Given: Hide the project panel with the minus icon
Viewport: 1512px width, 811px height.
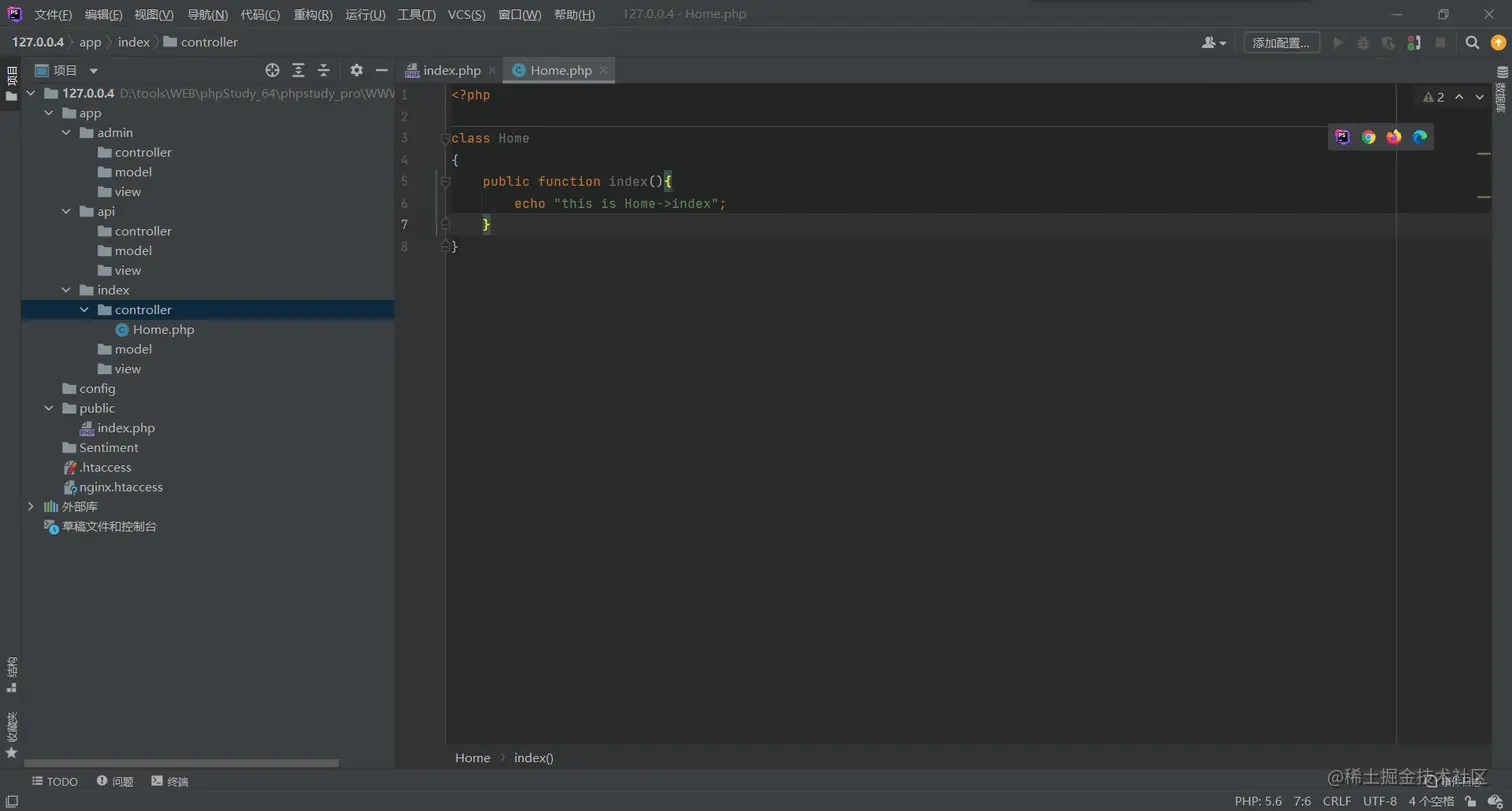Looking at the screenshot, I should pos(381,70).
